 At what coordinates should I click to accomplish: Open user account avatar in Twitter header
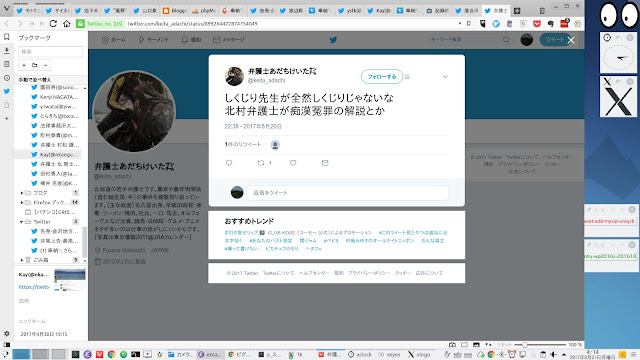click(x=527, y=40)
